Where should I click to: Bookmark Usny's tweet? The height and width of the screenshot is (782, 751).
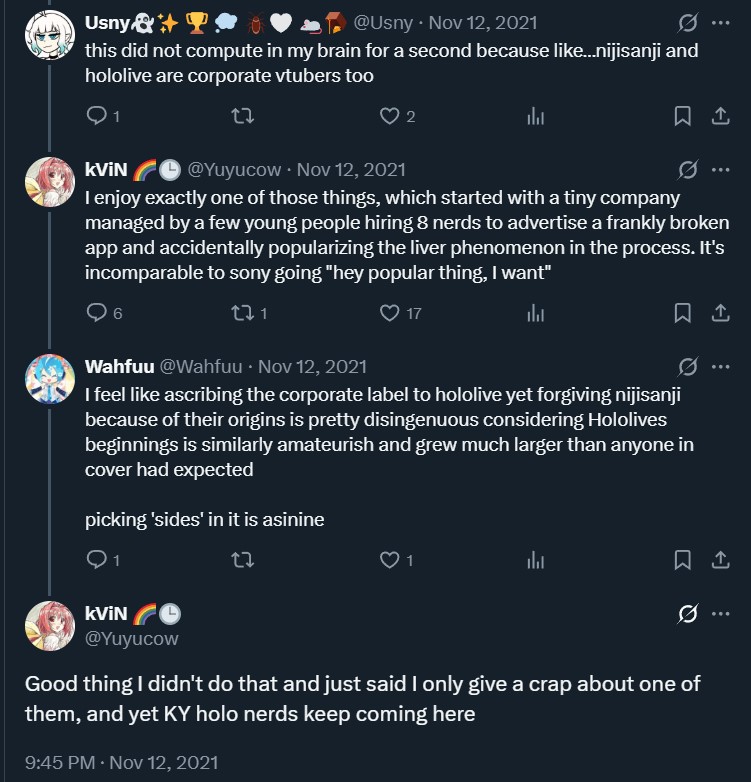[682, 117]
